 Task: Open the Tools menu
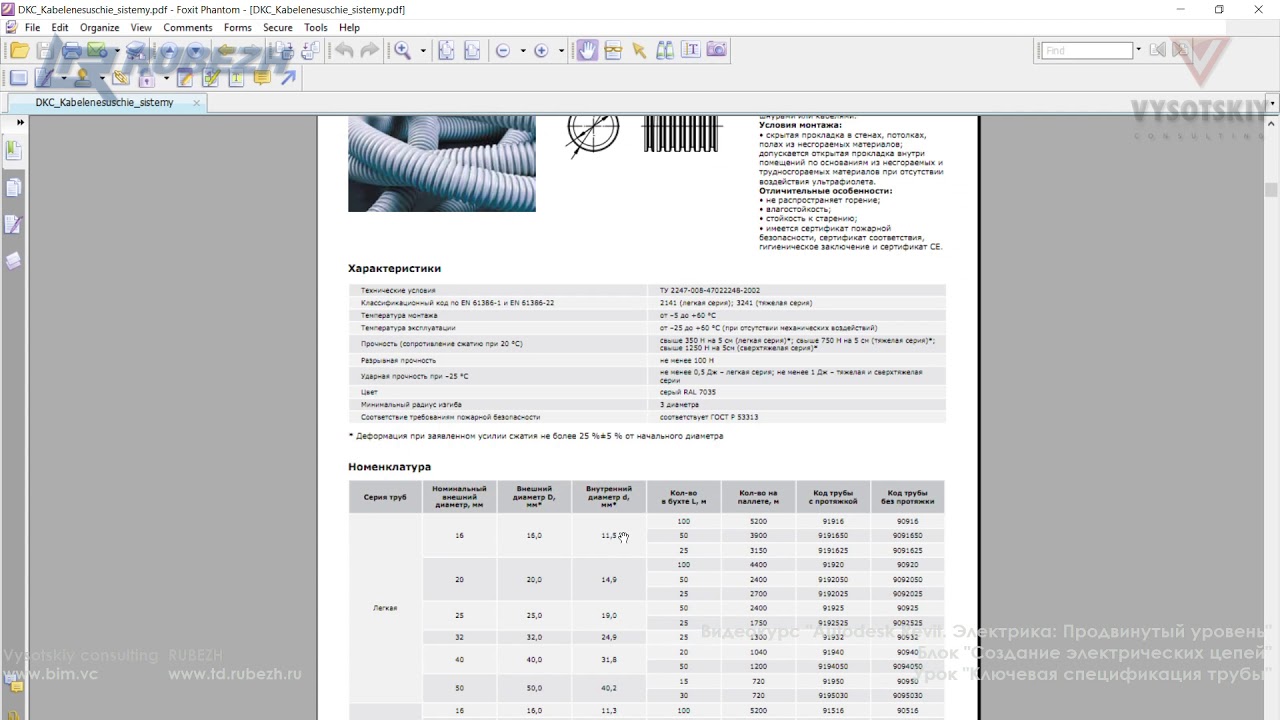316,28
